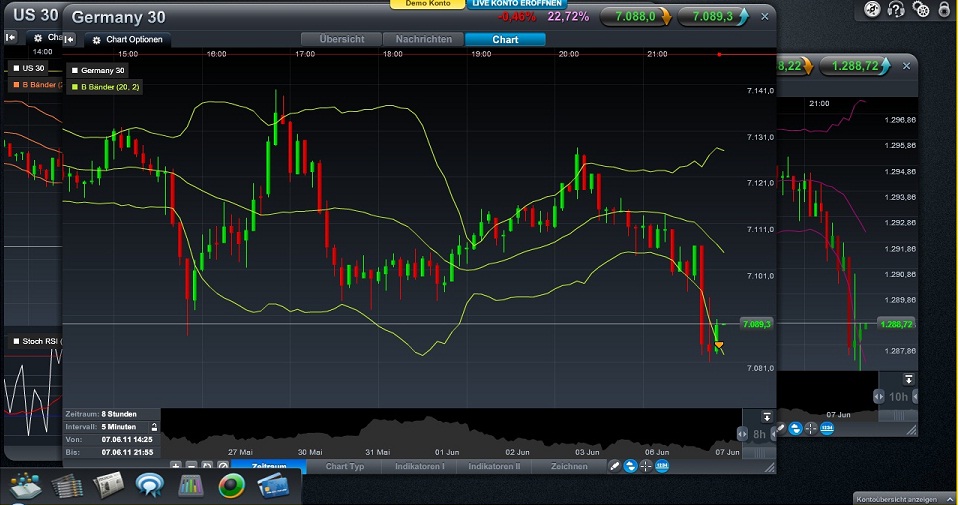Open the green-red sphere dock icon
Viewport: 960px width, 505px height.
click(x=231, y=487)
